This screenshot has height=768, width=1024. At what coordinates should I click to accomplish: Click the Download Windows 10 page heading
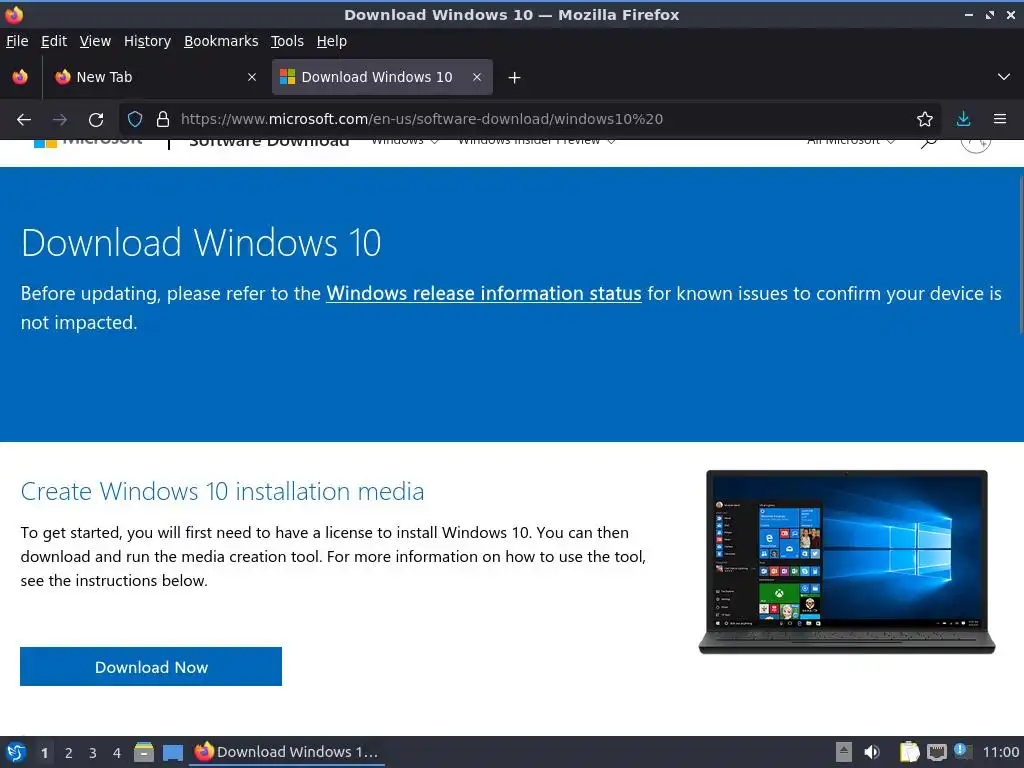(201, 243)
